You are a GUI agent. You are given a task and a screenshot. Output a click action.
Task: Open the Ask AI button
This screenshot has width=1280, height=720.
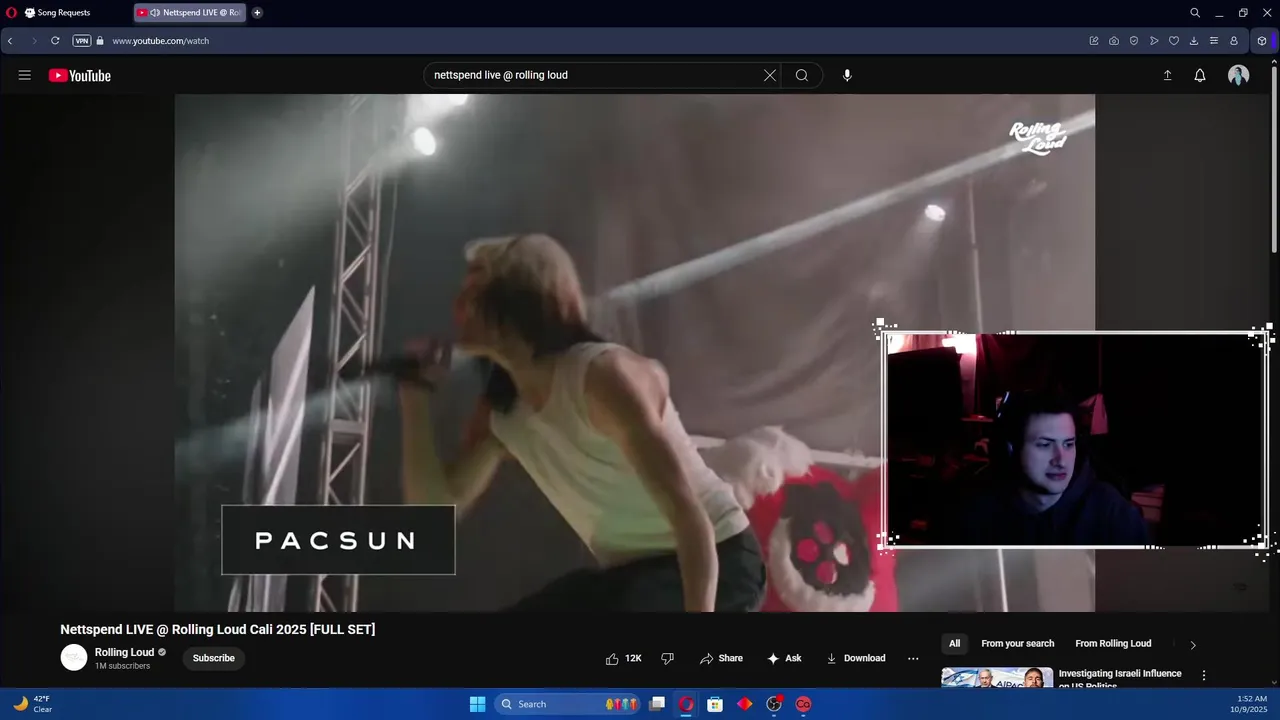click(x=784, y=658)
